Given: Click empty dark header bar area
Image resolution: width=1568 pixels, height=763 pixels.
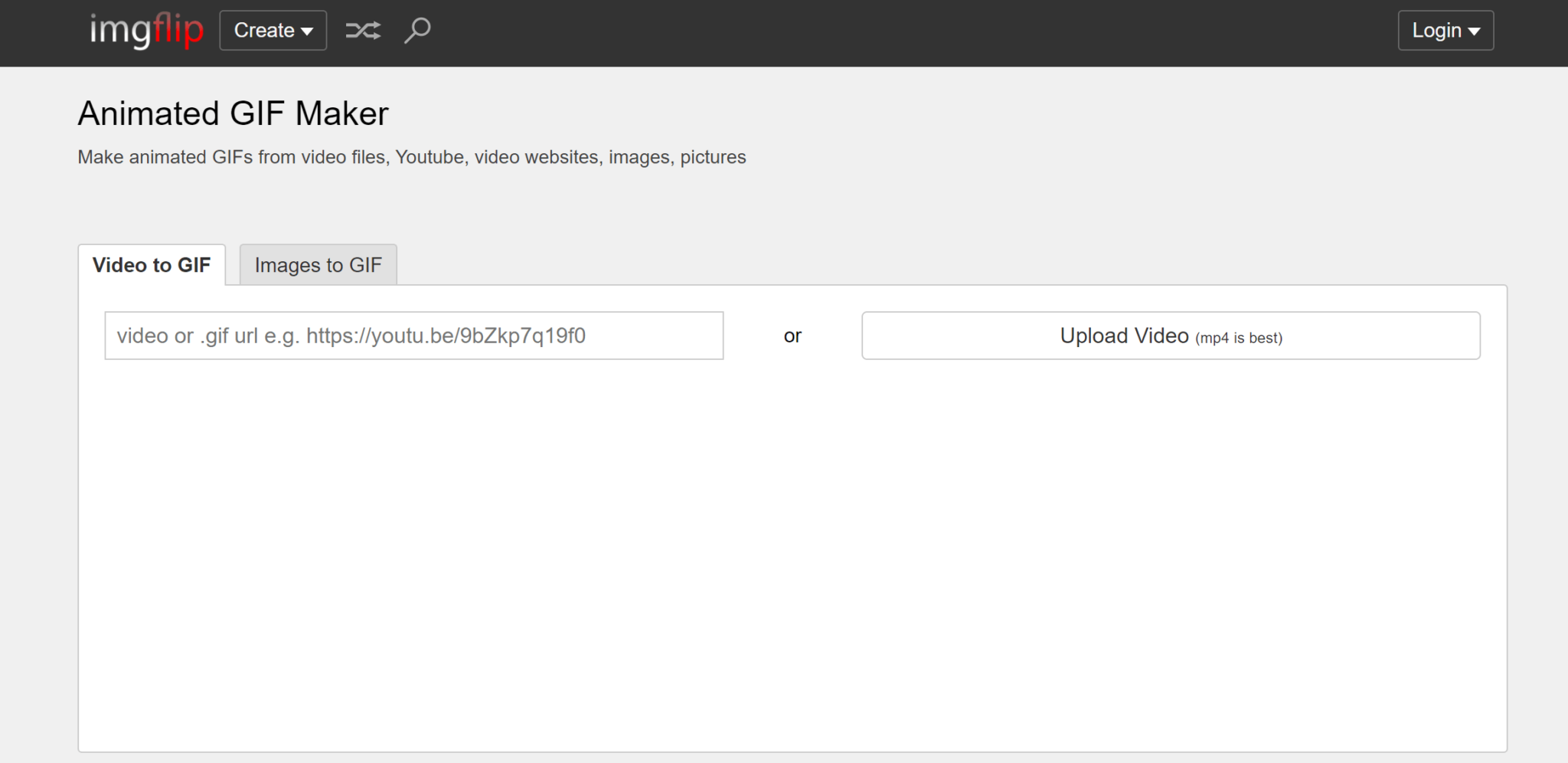Looking at the screenshot, I should [x=919, y=32].
